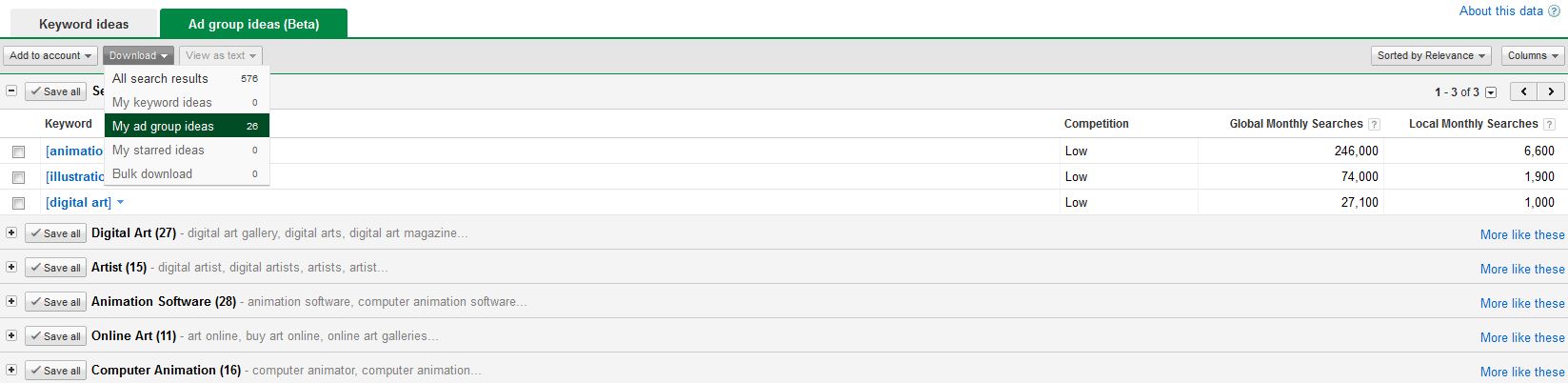This screenshot has height=383, width=1568.
Task: Expand the Animation Software ad group
Action: pyautogui.click(x=11, y=301)
